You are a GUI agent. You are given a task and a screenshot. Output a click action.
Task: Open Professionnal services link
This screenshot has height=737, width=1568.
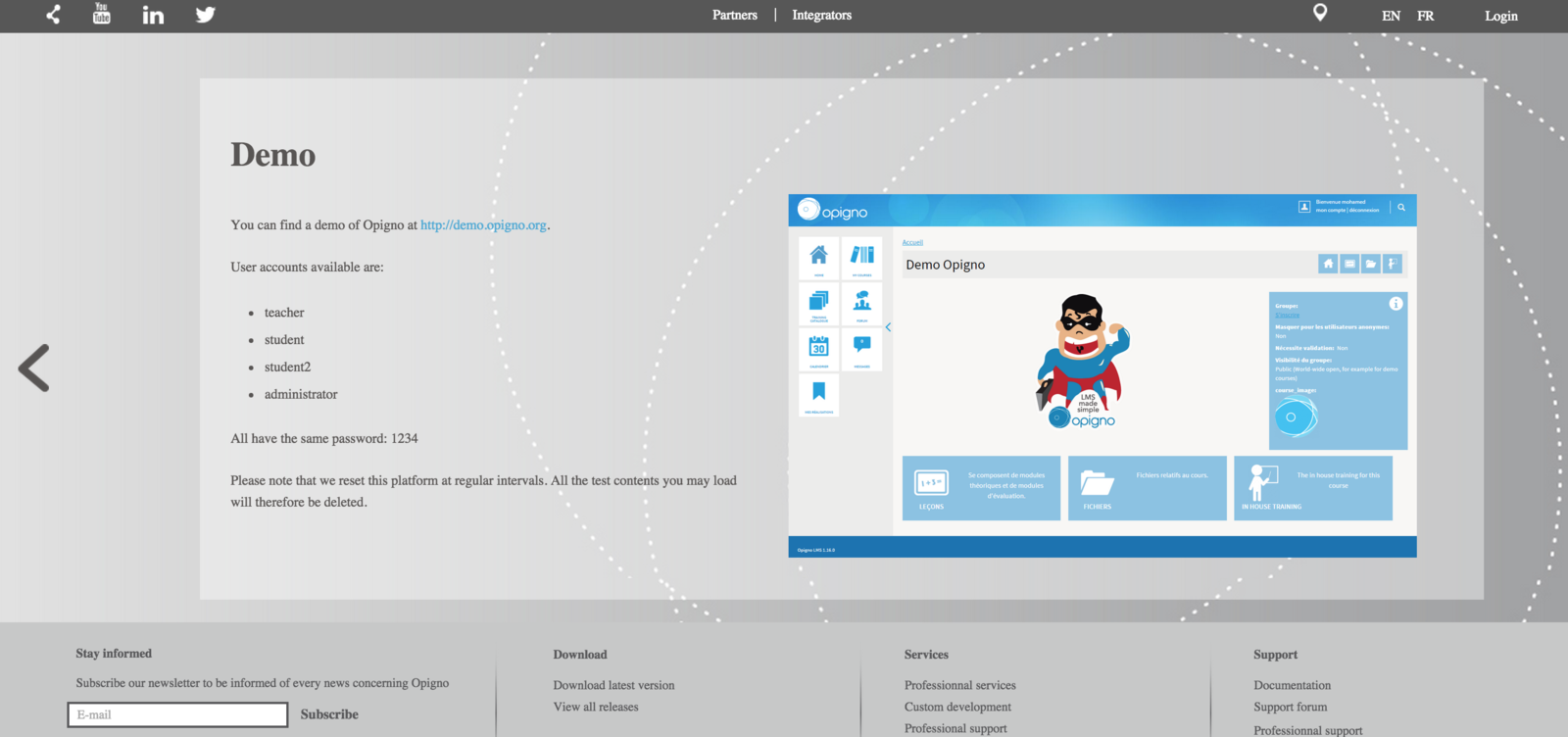pos(960,685)
